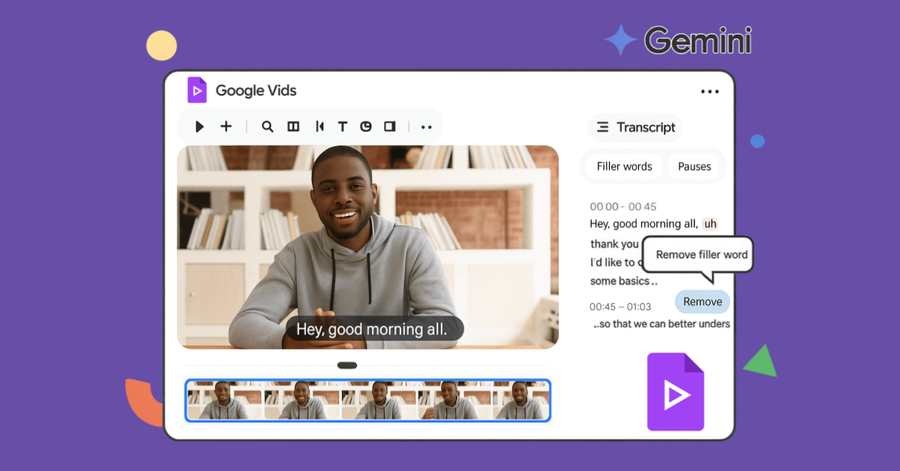
Task: Open the timer clock tool
Action: point(366,126)
